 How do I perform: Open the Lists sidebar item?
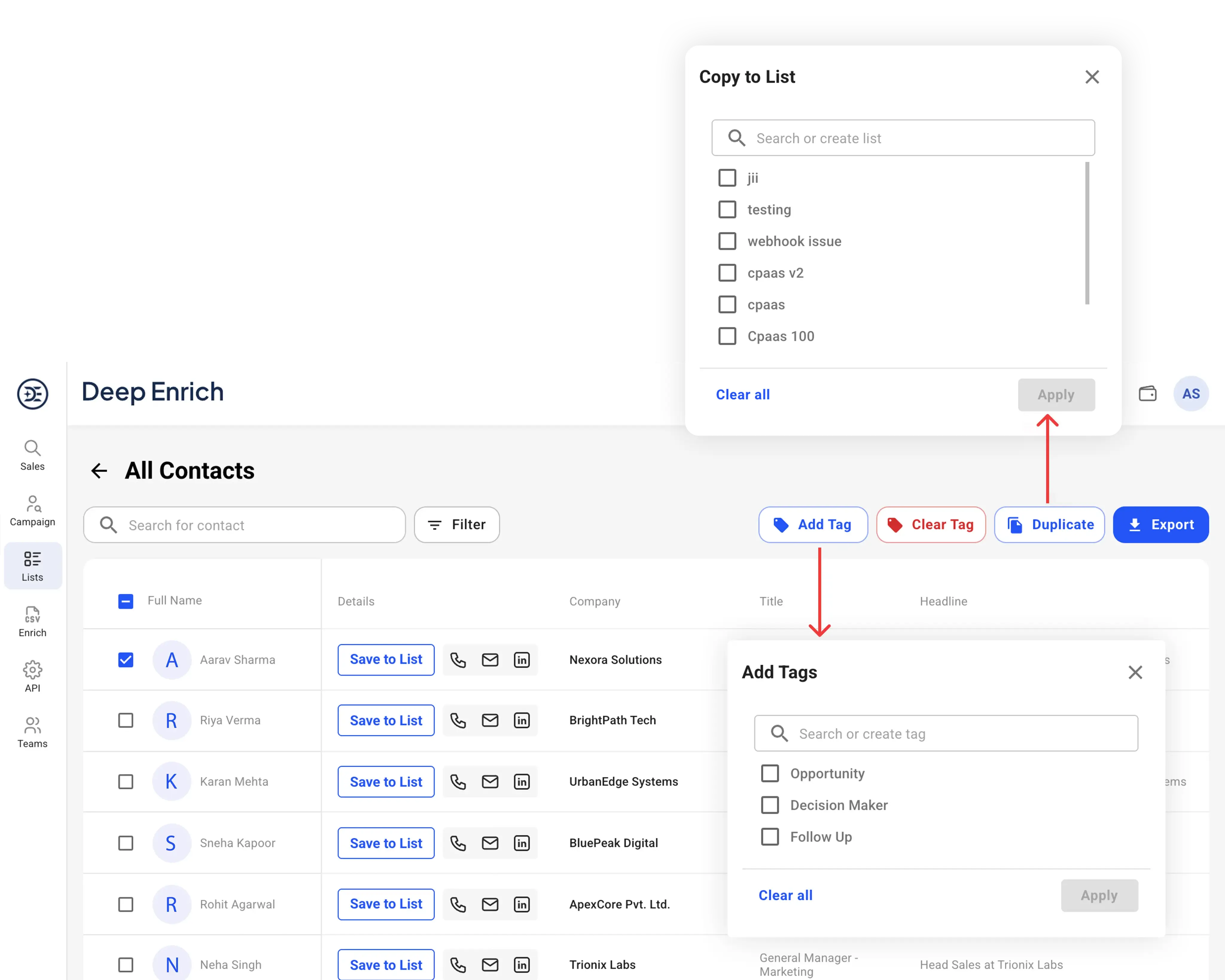(32, 566)
